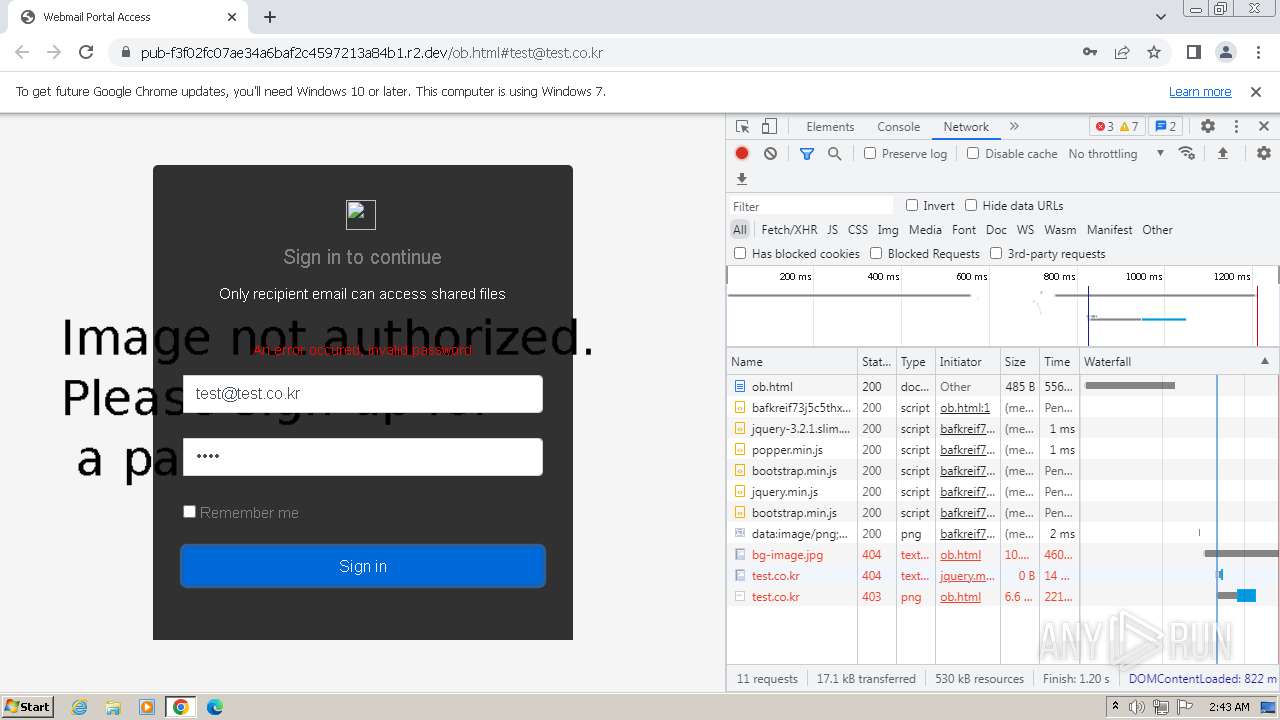Open DevTools three-dot customize menu
1280x720 pixels.
1236,127
